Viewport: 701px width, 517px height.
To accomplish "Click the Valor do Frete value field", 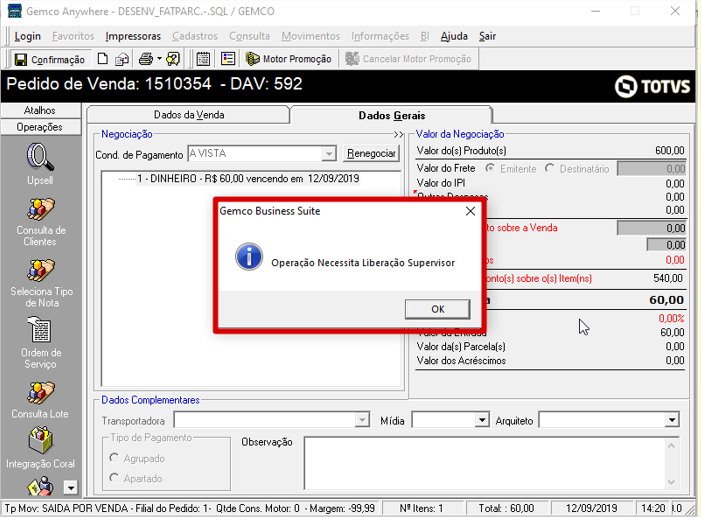I will [651, 169].
